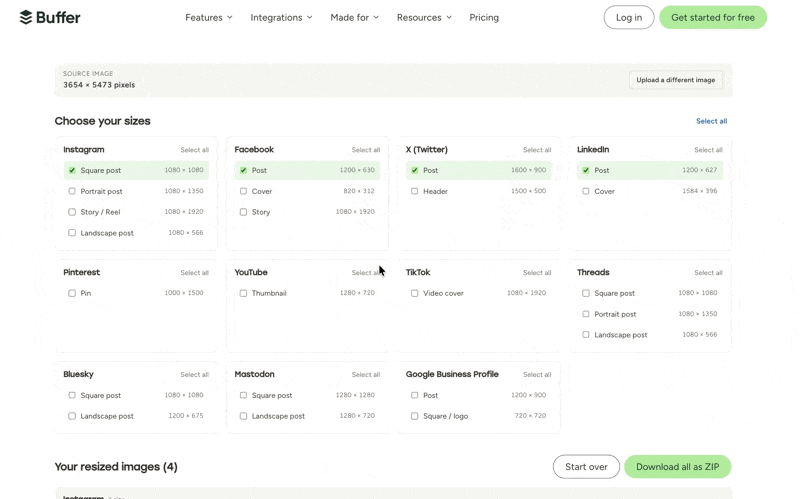800x499 pixels.
Task: Select all YouTube sizes
Action: point(366,273)
